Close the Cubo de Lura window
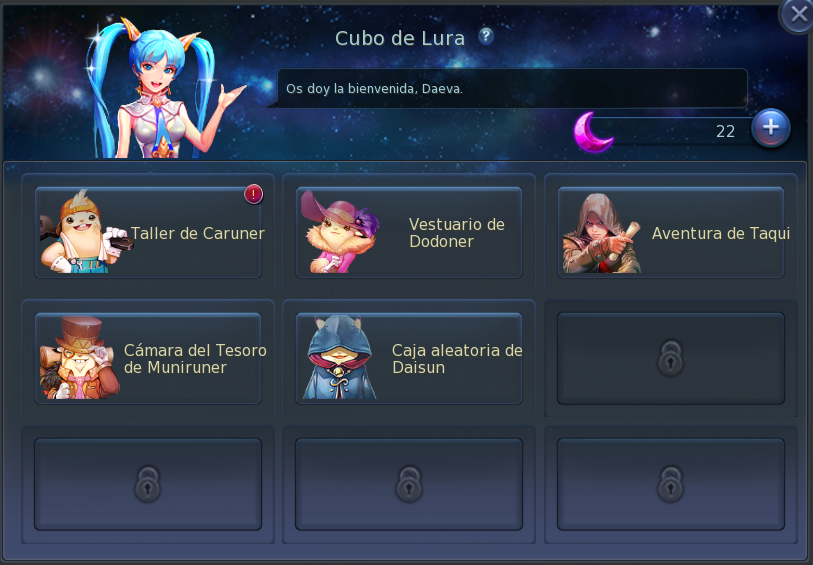 click(x=797, y=16)
